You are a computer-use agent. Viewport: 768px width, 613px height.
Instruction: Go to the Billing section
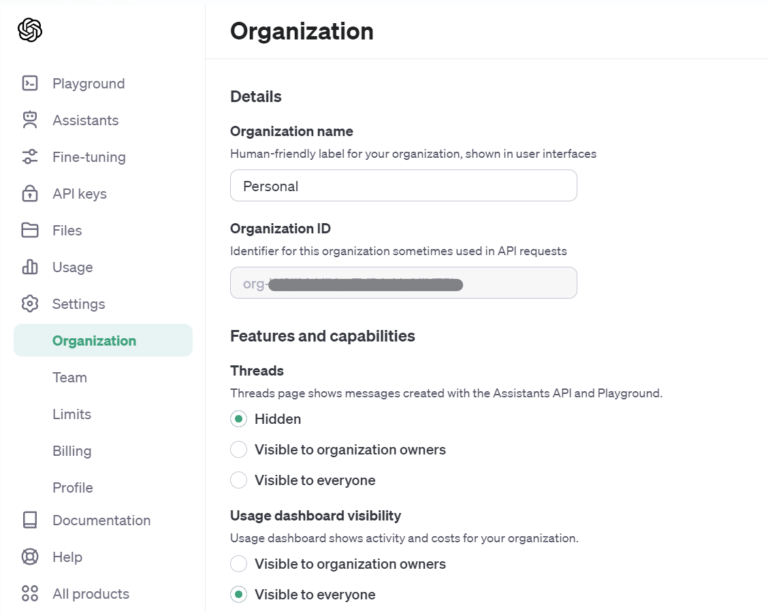point(72,451)
